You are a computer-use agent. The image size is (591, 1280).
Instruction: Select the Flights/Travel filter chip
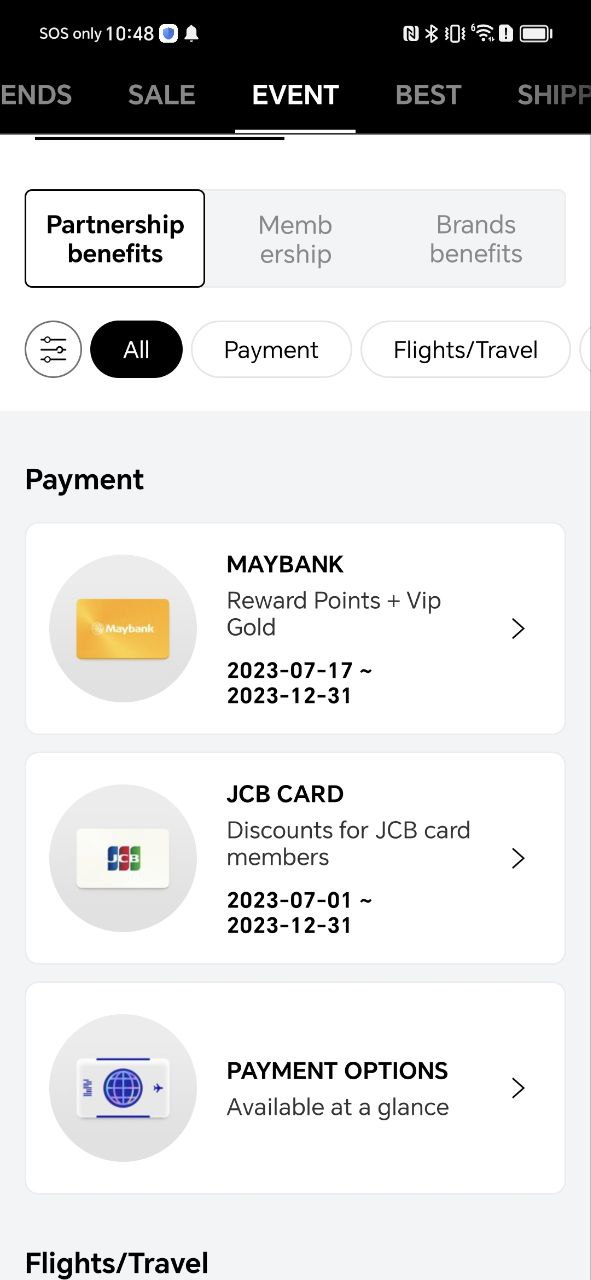[466, 349]
